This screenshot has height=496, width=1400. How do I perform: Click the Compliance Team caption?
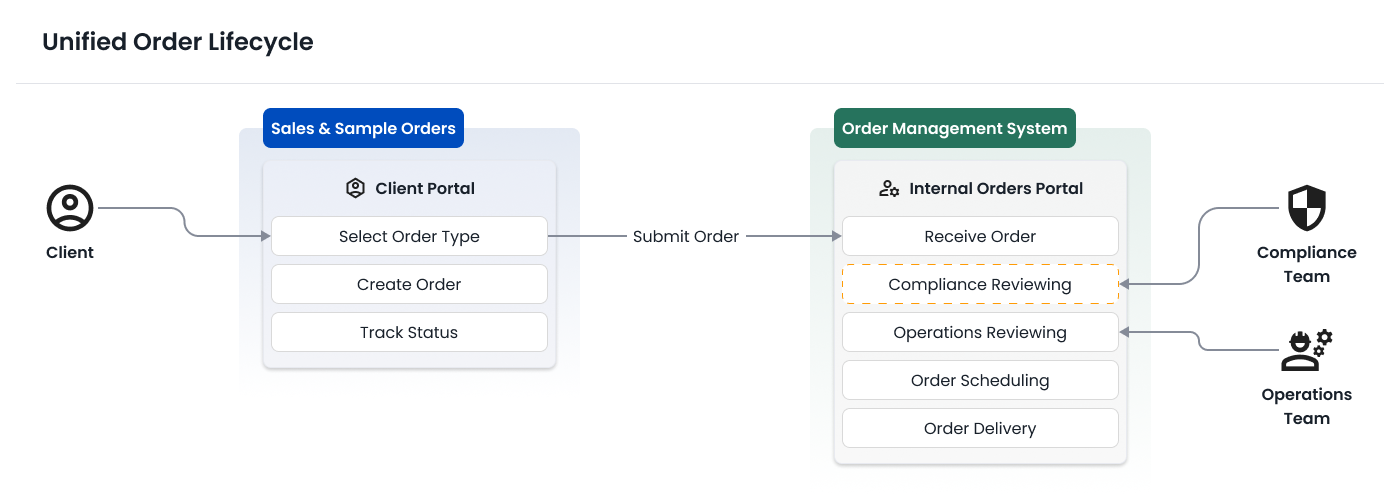point(1307,264)
